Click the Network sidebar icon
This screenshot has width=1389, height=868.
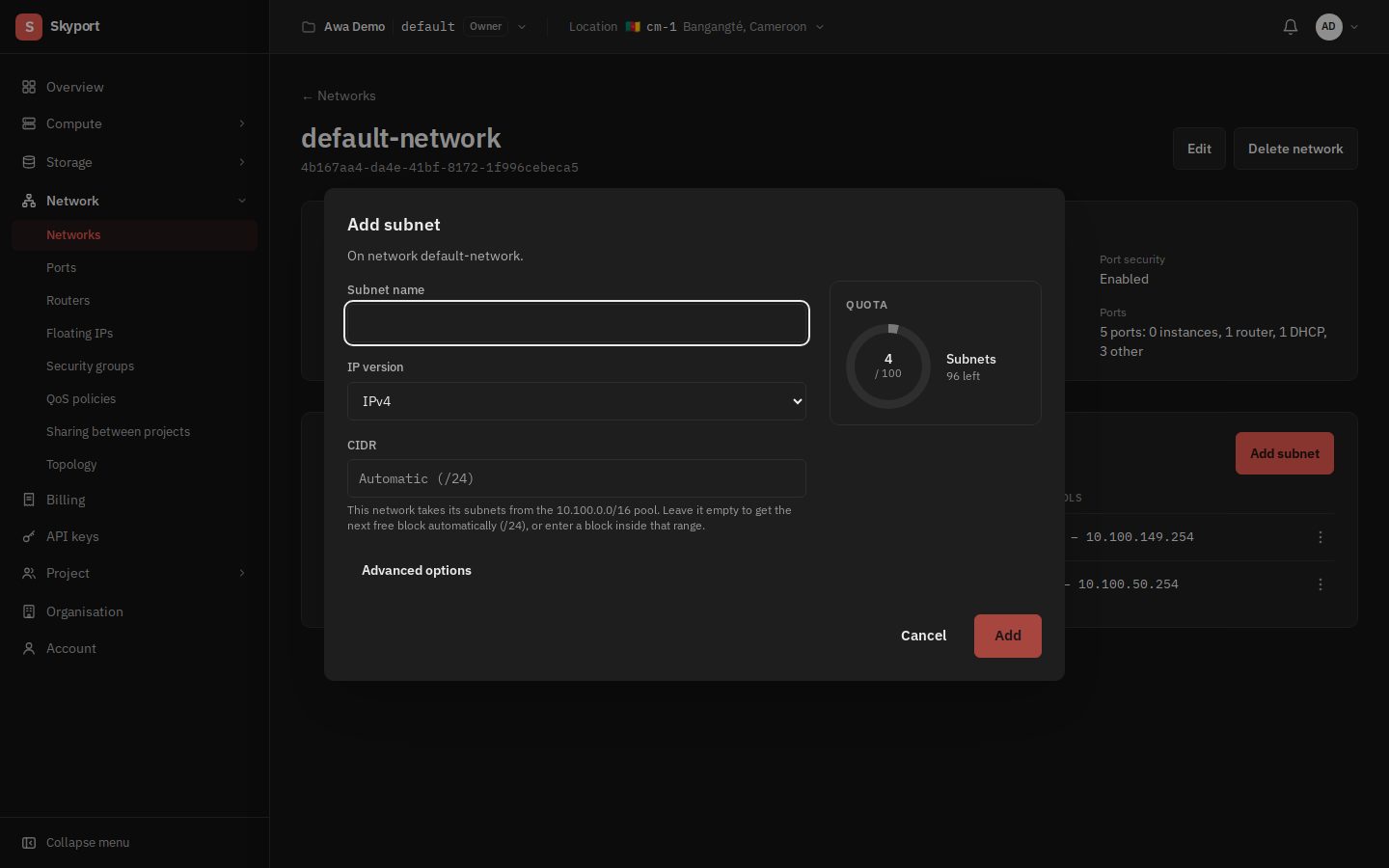point(29,201)
